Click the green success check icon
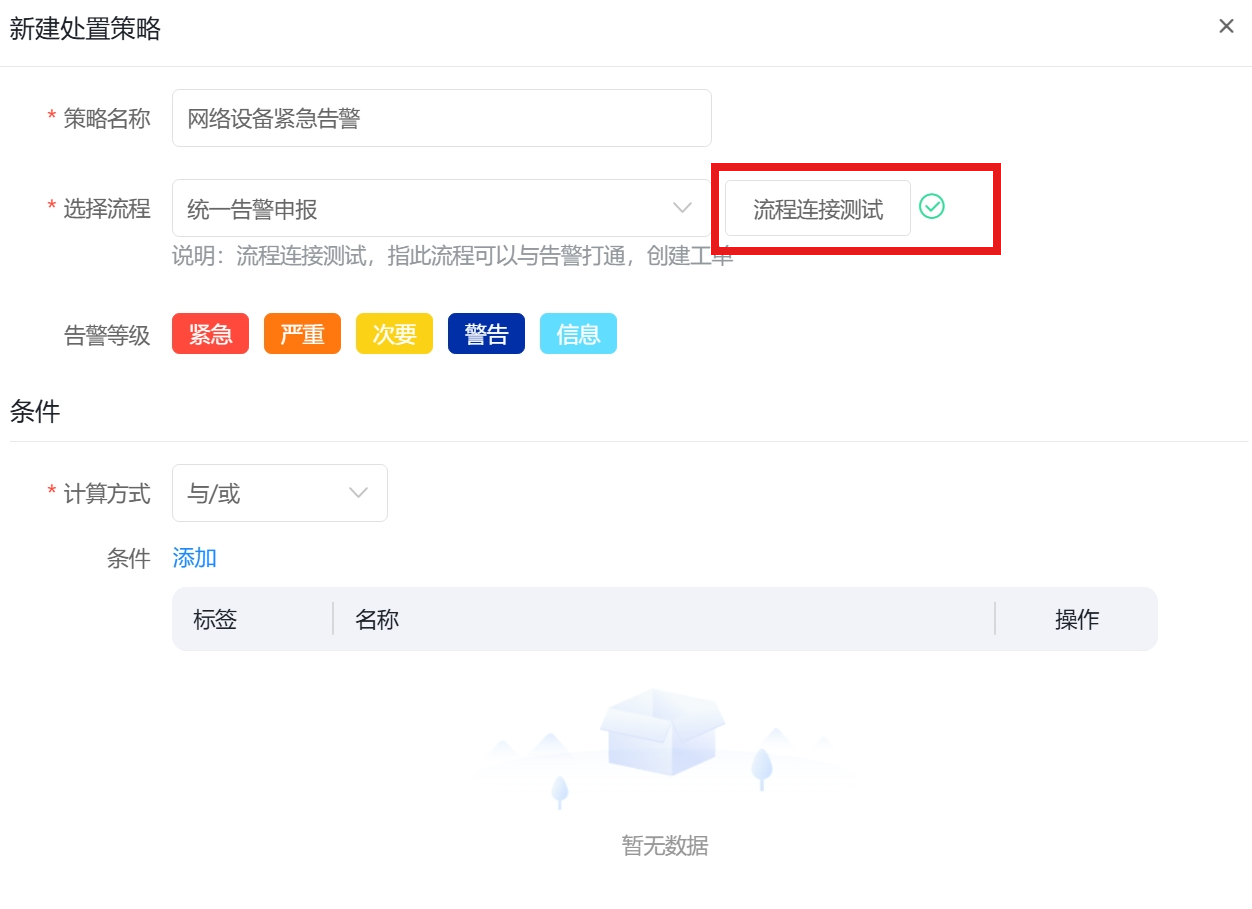The height and width of the screenshot is (909, 1252). pos(932,207)
